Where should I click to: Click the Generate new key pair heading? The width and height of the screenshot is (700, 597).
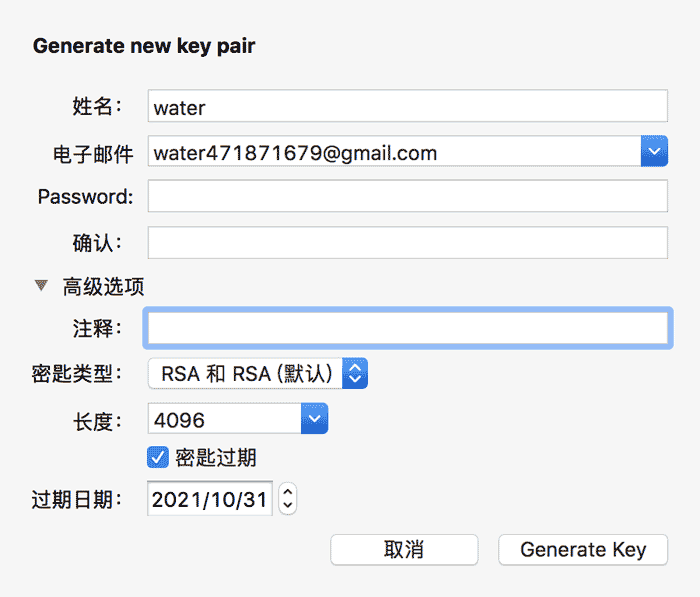[x=144, y=46]
